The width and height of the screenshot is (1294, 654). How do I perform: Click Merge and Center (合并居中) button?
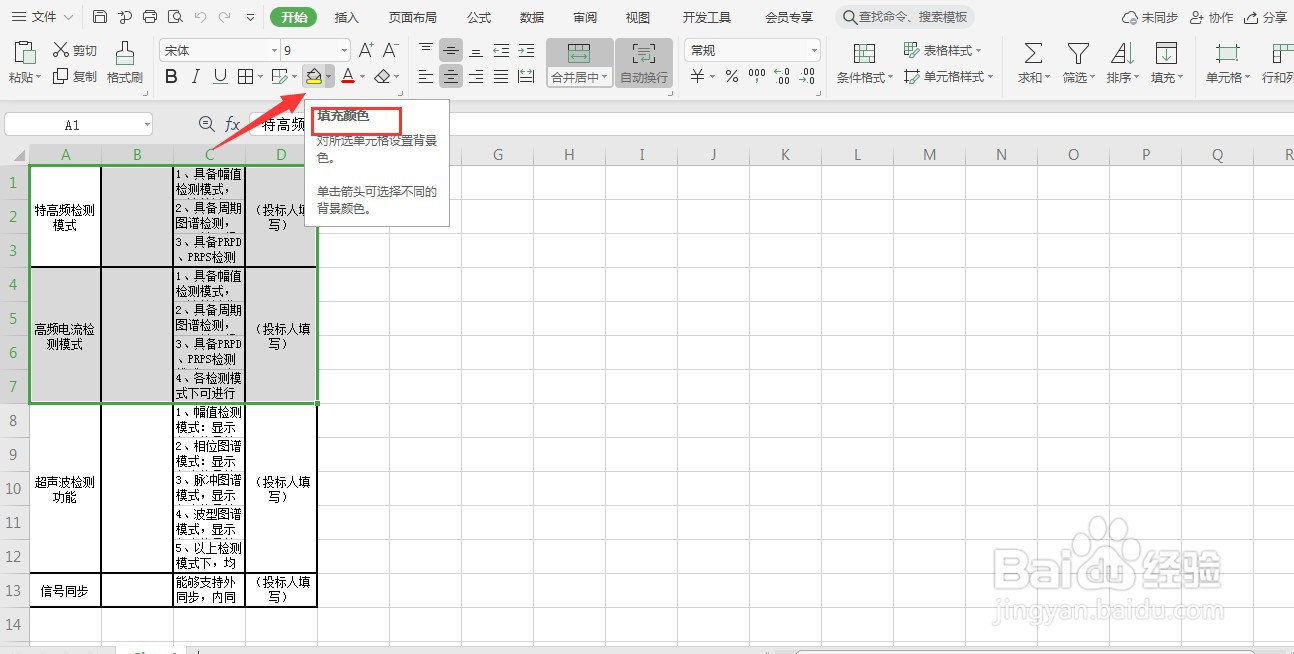point(580,62)
